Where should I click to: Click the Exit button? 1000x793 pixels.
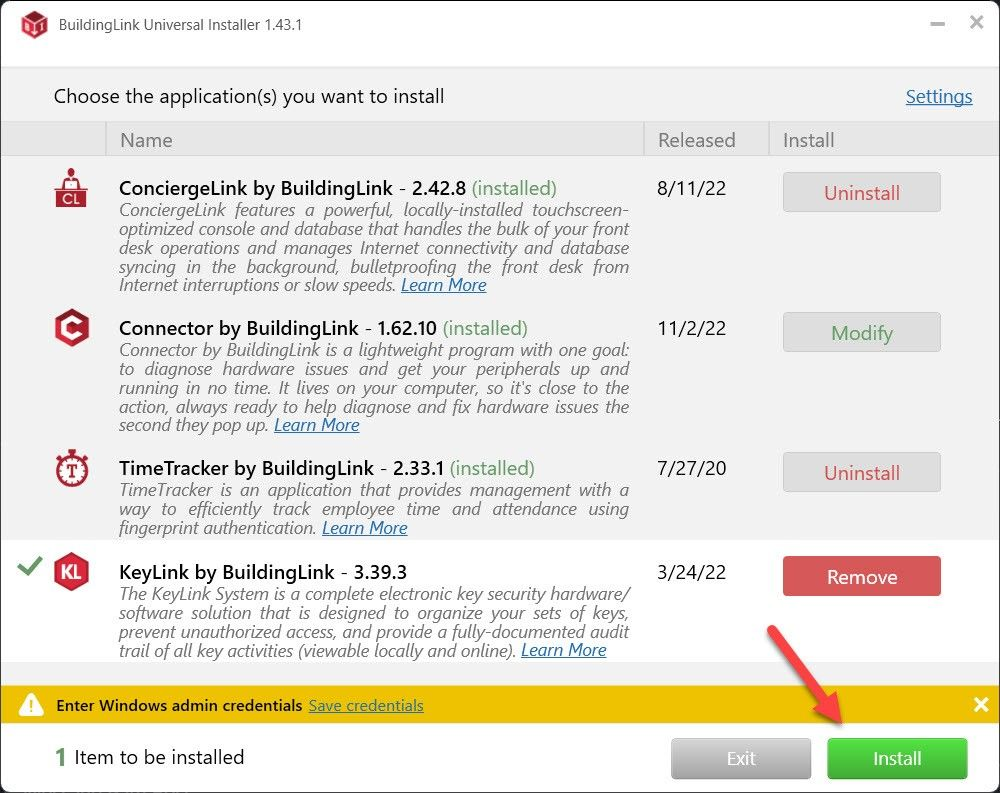coord(740,758)
